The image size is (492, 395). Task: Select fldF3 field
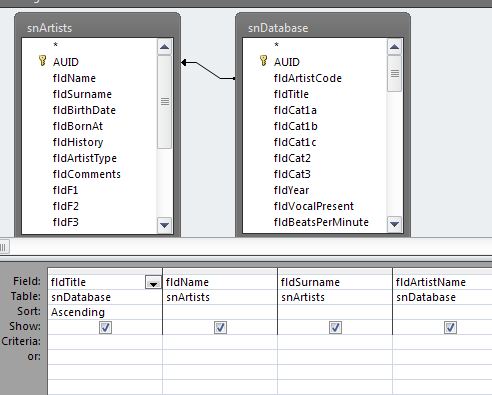65,222
